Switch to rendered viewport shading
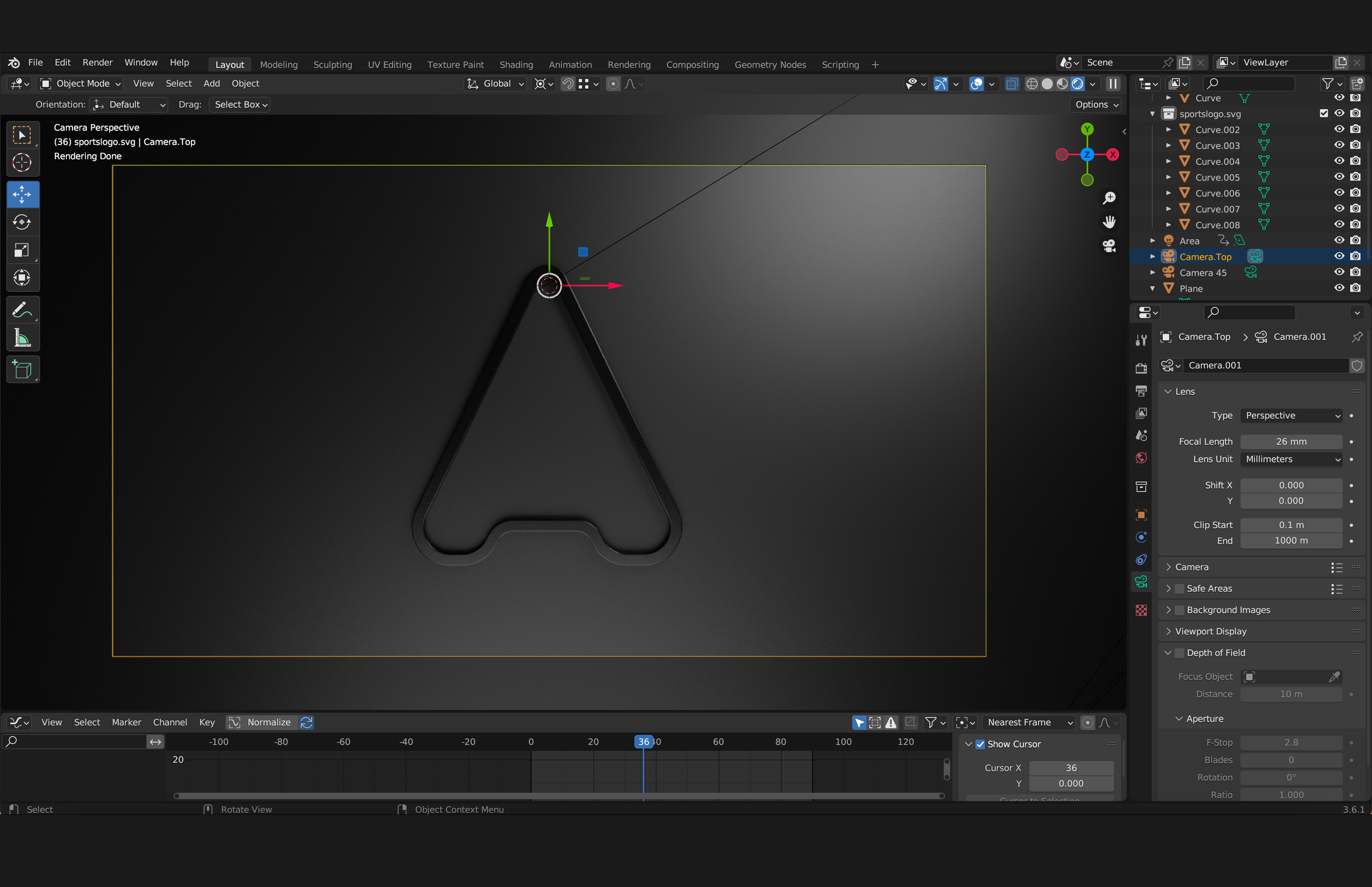1372x887 pixels. tap(1077, 84)
